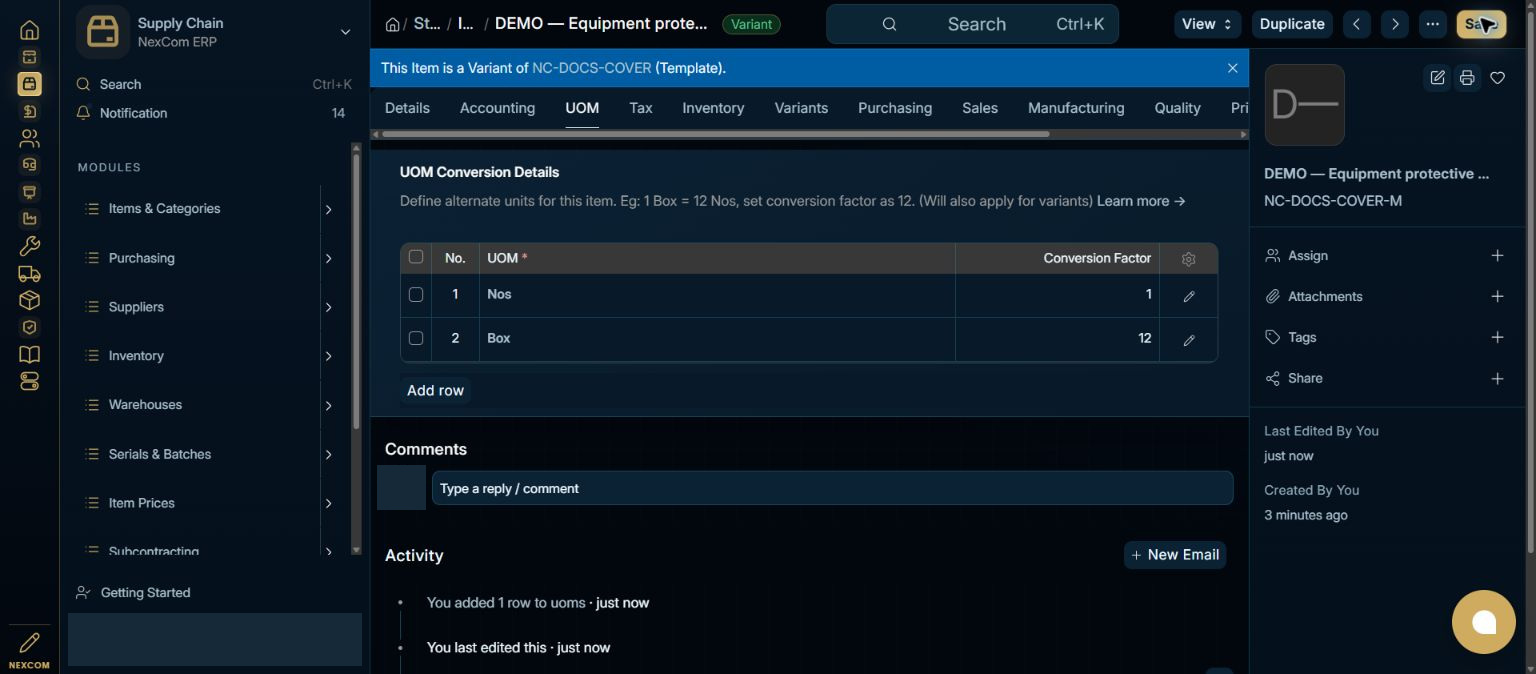
Task: Switch to the Quality tab
Action: pyautogui.click(x=1177, y=108)
